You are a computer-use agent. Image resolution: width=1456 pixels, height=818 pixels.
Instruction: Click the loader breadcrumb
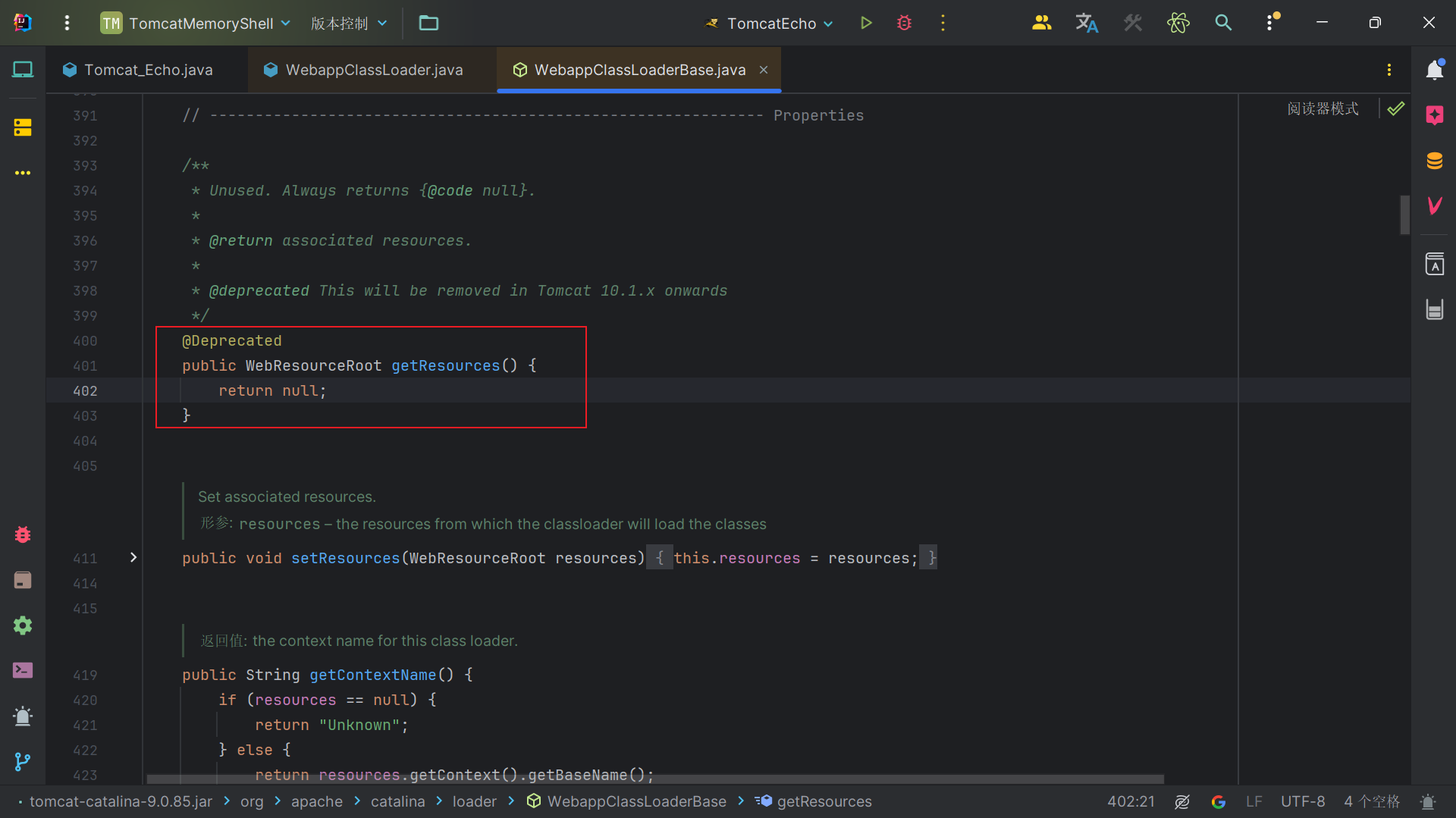475,801
